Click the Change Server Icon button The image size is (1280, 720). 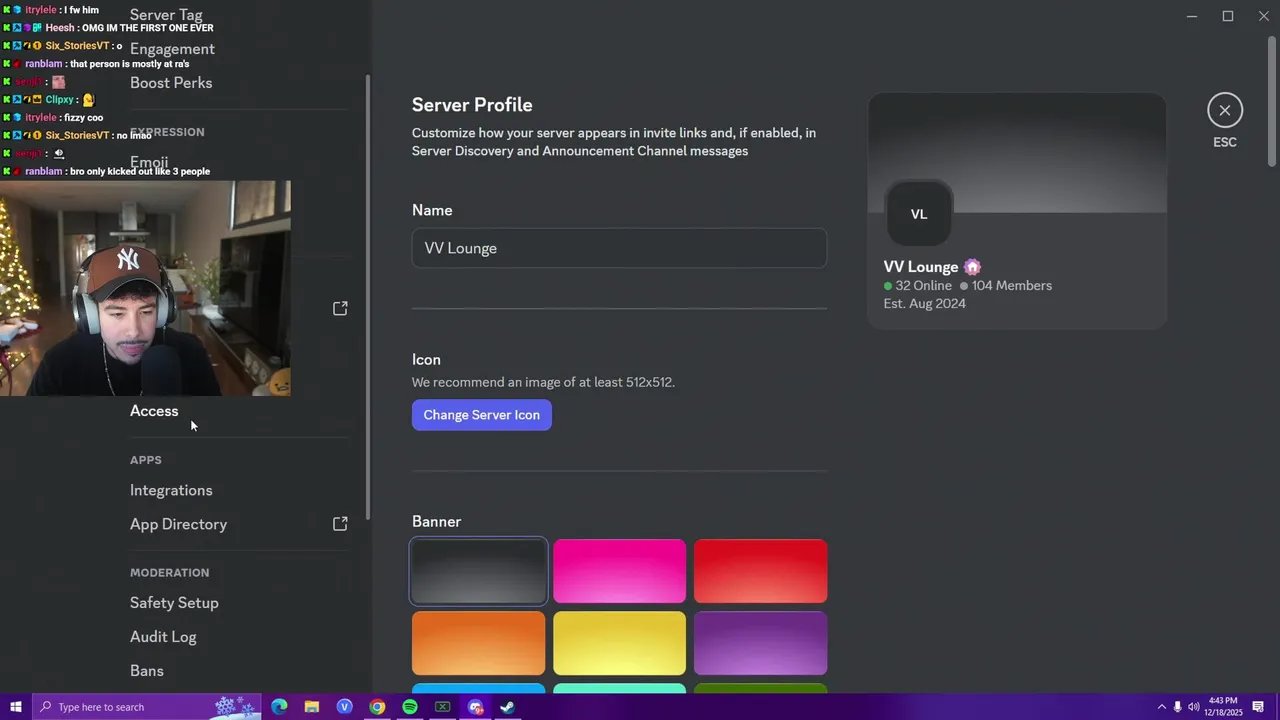(x=481, y=415)
